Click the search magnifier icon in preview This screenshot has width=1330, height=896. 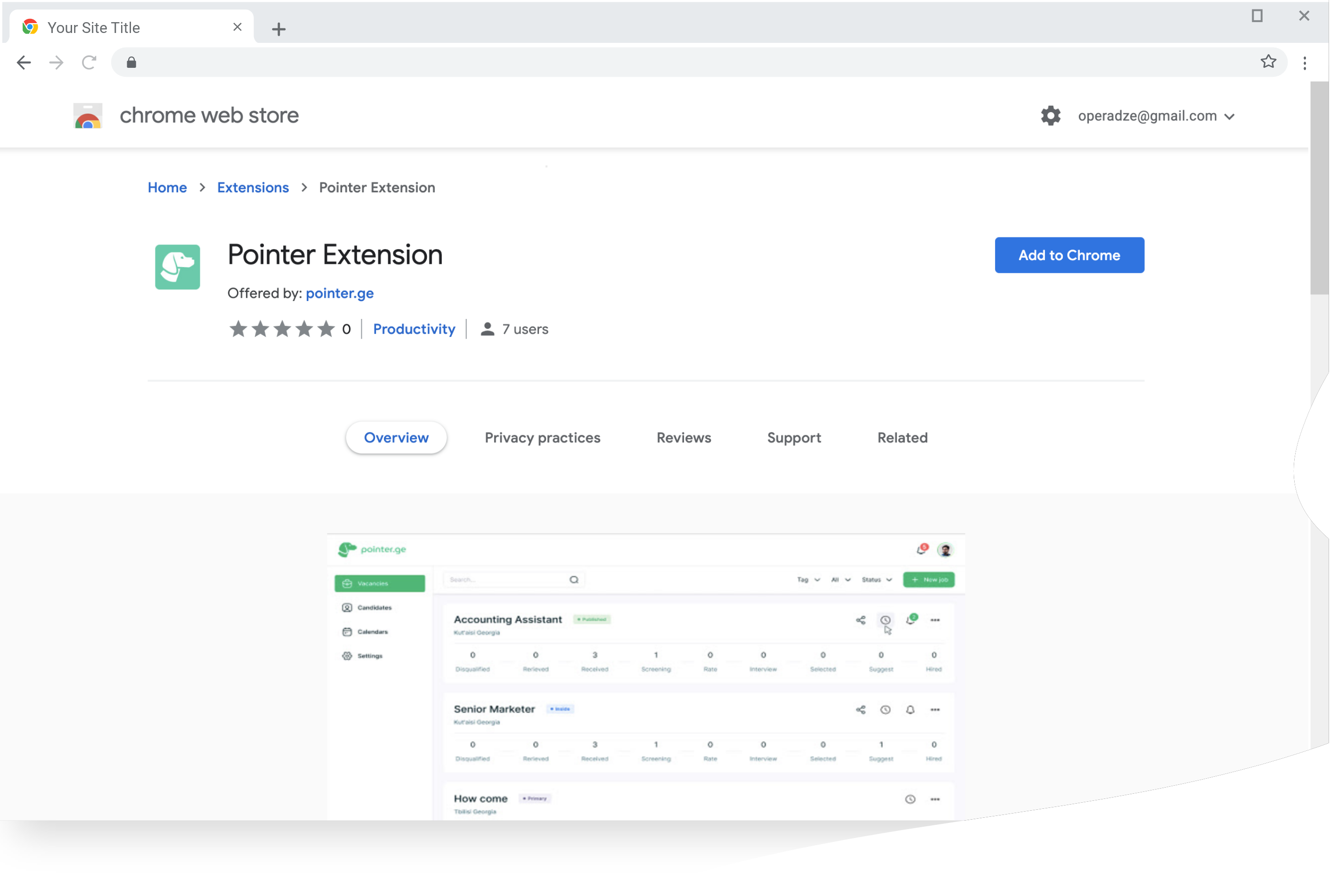(574, 579)
